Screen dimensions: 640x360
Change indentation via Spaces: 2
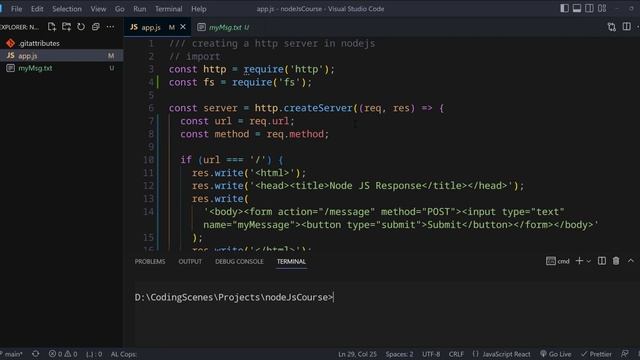399,354
